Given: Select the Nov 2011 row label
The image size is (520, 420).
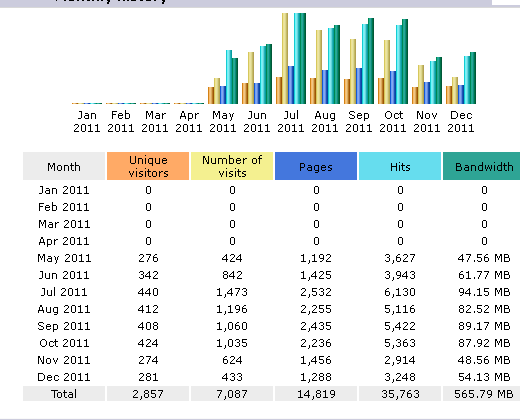Looking at the screenshot, I should [64, 360].
